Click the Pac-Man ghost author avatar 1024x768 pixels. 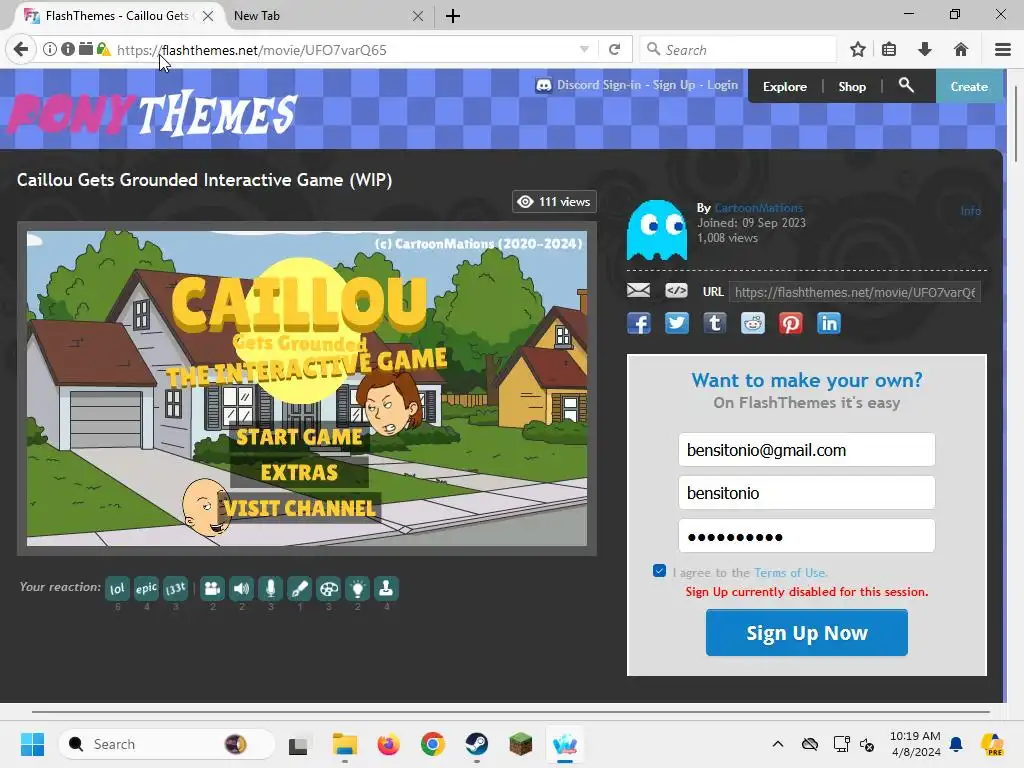(656, 230)
